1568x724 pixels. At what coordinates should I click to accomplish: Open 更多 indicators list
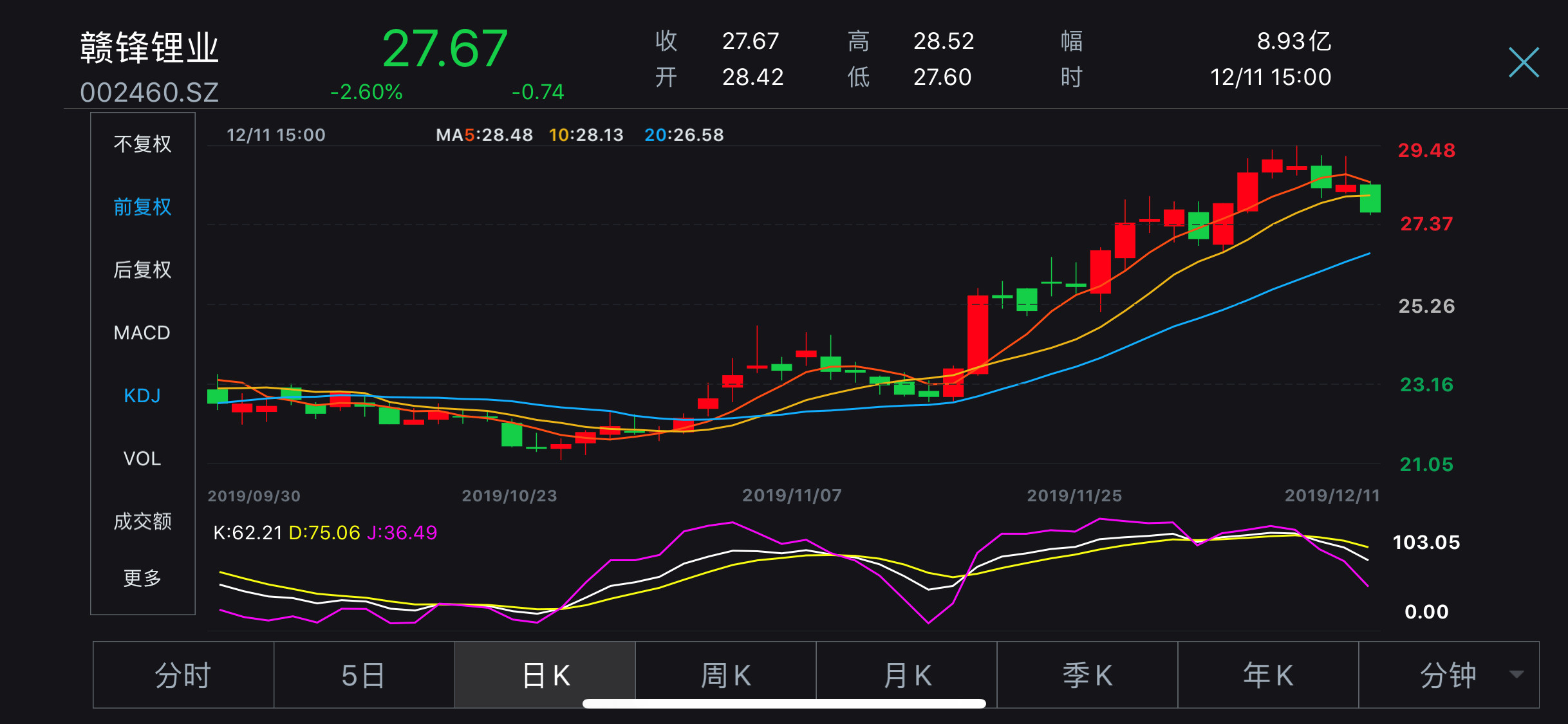coord(142,578)
